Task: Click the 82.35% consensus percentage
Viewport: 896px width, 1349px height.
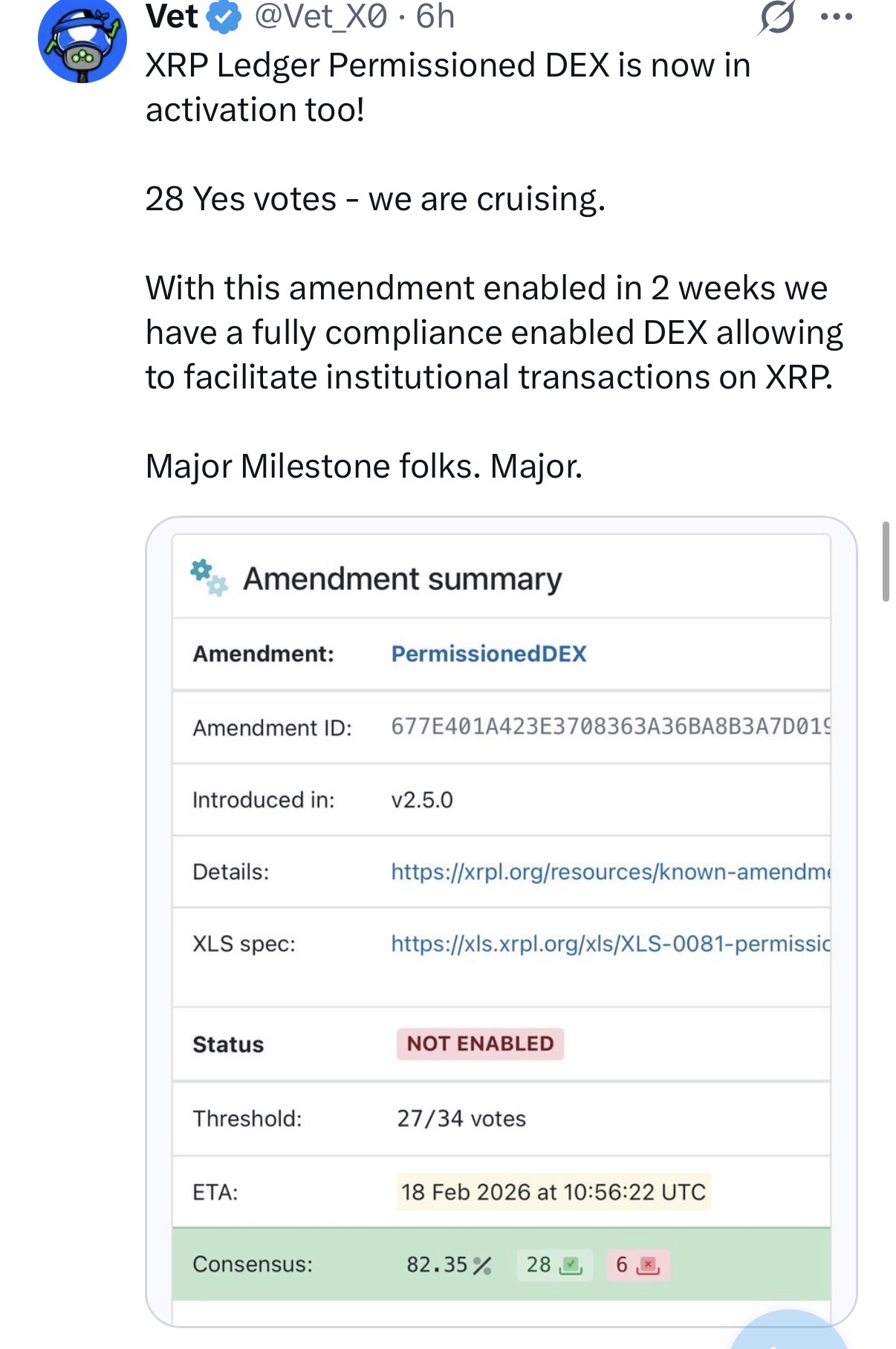Action: click(x=449, y=1265)
